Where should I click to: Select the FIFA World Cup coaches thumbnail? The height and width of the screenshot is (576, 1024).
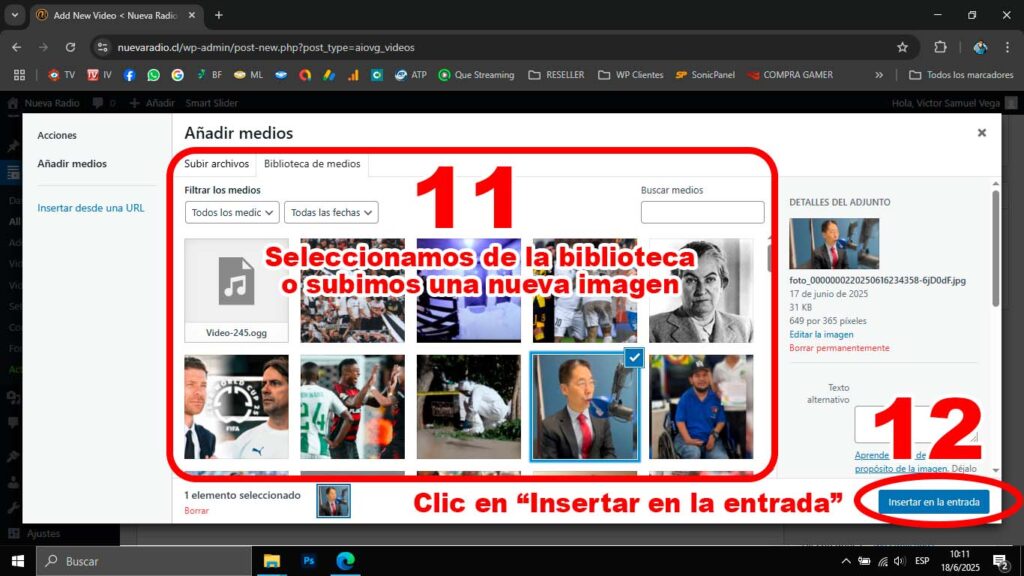[x=236, y=407]
